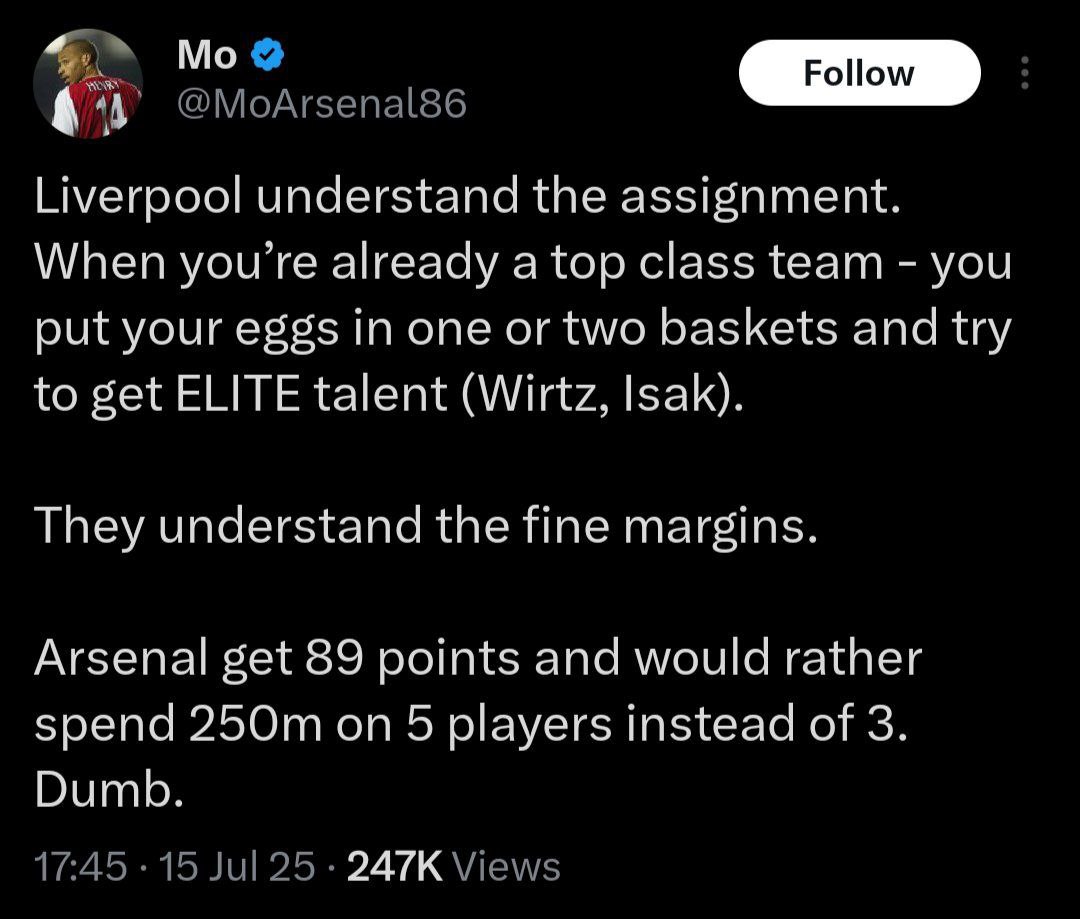Click 'They understand the fine margins.' line
This screenshot has height=919, width=1080.
[426, 527]
